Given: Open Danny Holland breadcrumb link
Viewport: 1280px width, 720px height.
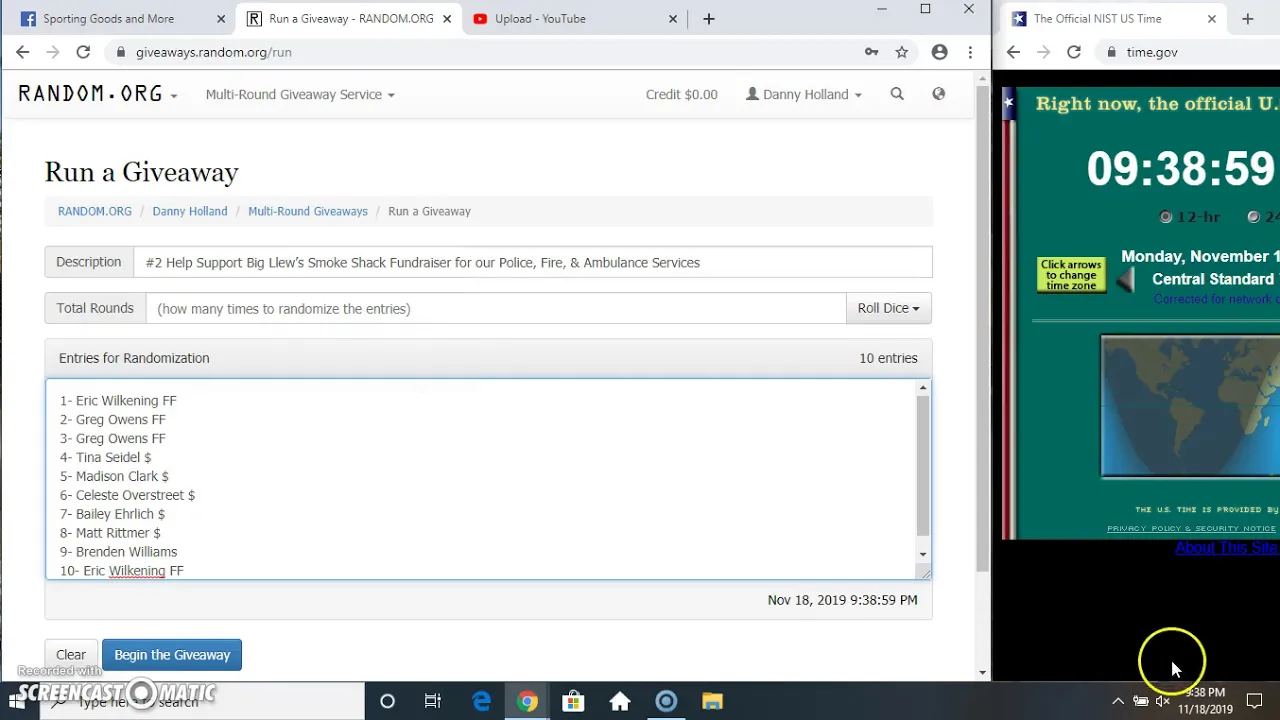Looking at the screenshot, I should tap(190, 211).
